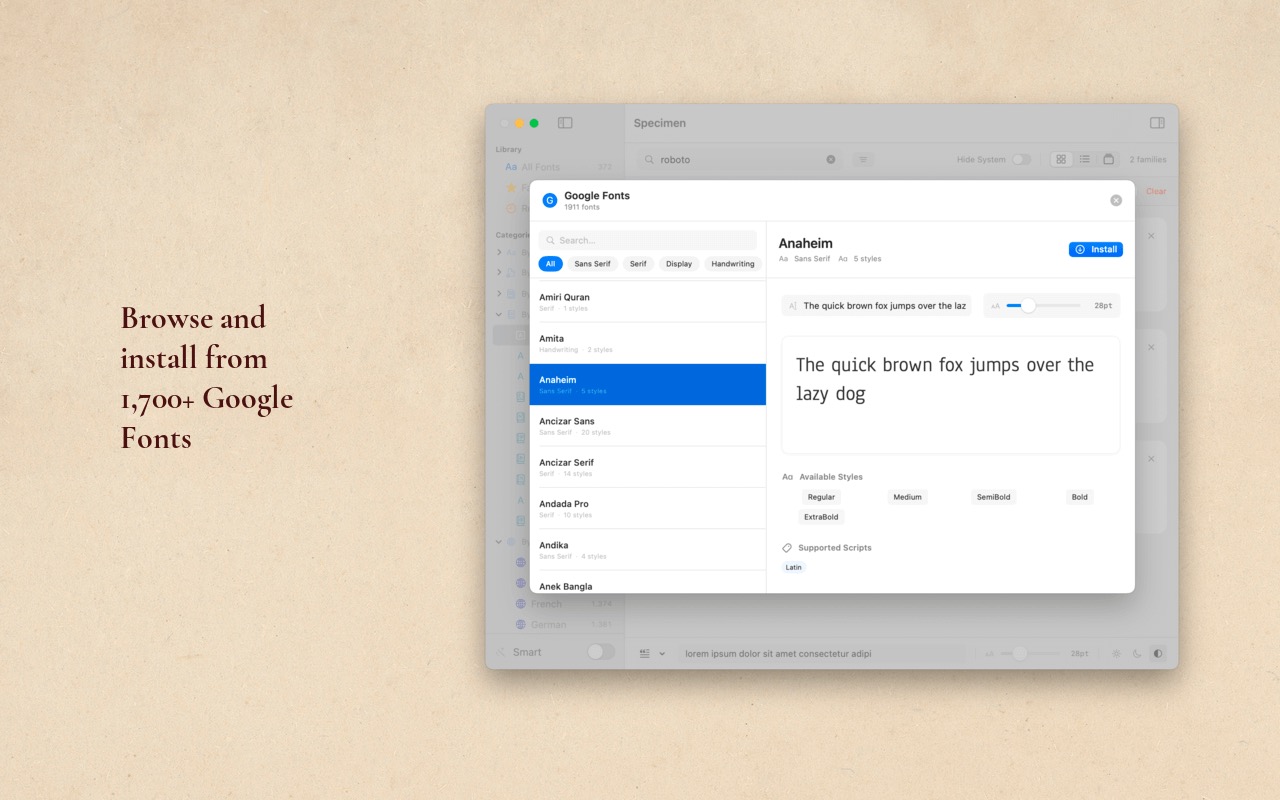Select light appearance sun icon in bottom bar

[1117, 653]
